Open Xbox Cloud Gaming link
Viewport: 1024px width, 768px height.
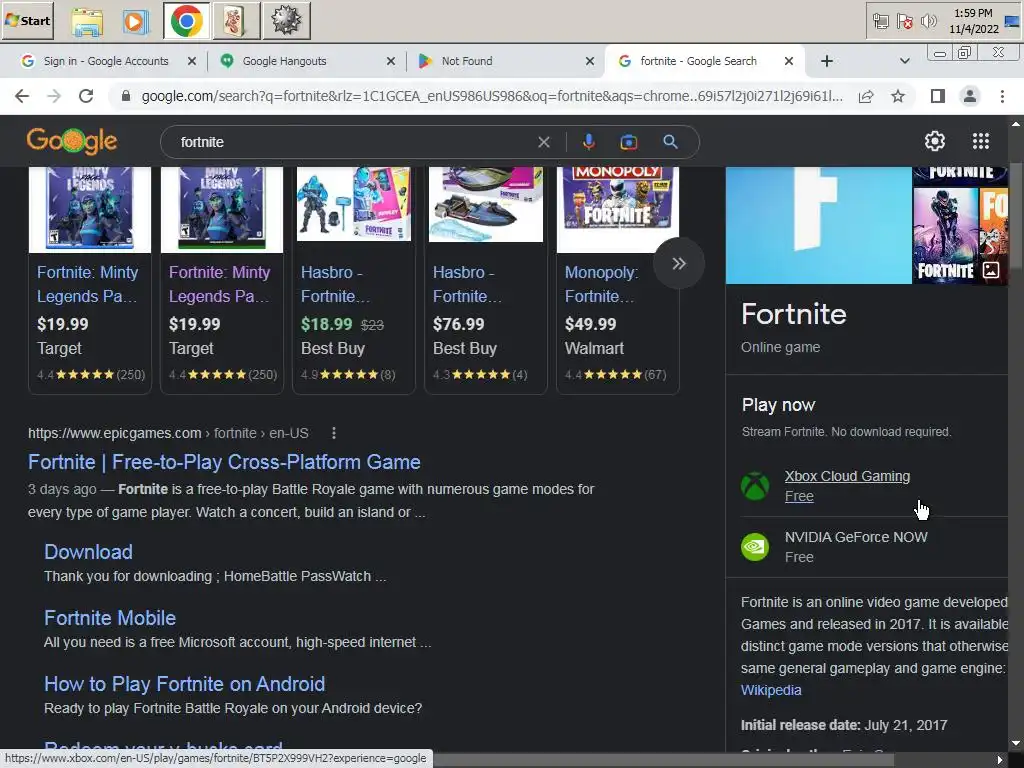(x=847, y=476)
